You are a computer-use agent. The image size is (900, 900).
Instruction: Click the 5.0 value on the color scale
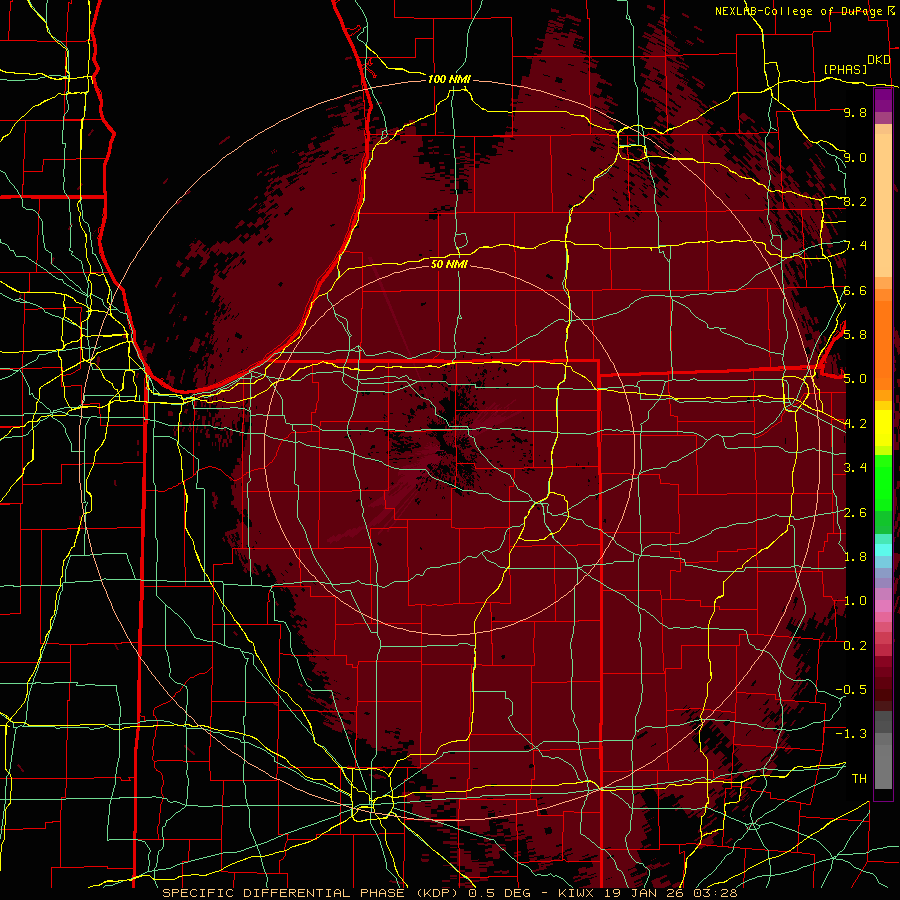point(855,379)
